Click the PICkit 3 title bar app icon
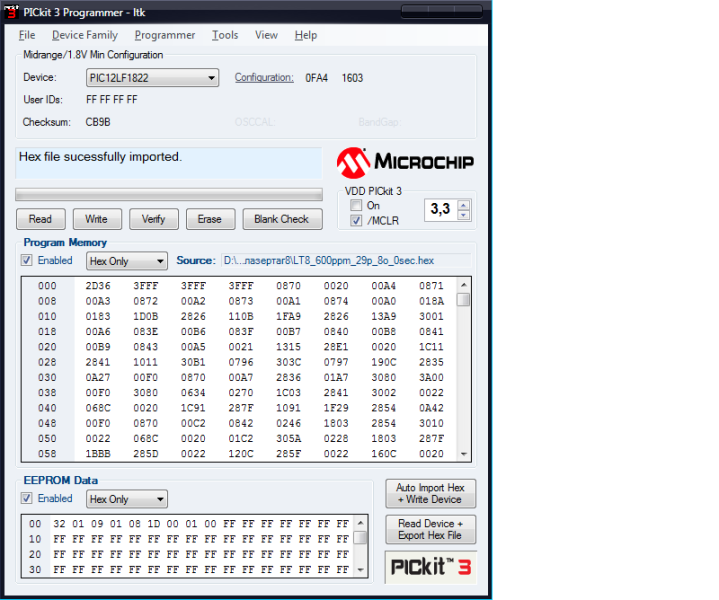Image resolution: width=719 pixels, height=600 pixels. [11, 12]
